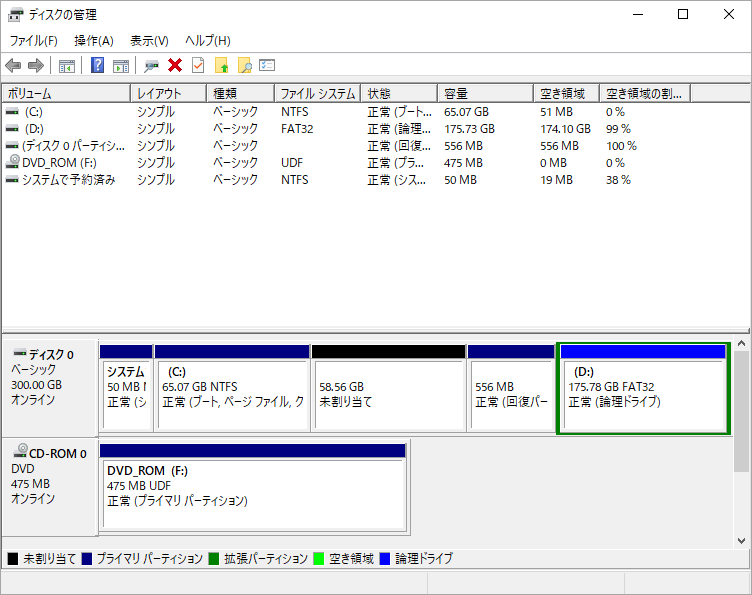
Task: Click the disk pane scroll up arrow
Action: coord(741,343)
